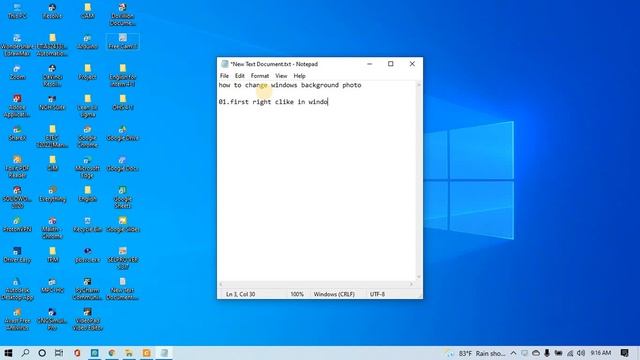
Task: Select the ShareX desktop shortcut
Action: pos(17,133)
